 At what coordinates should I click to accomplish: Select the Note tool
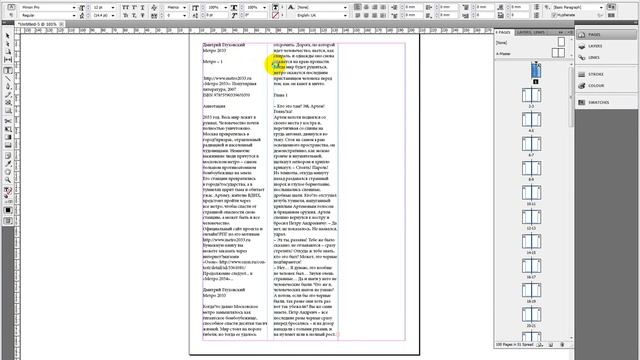(8, 156)
